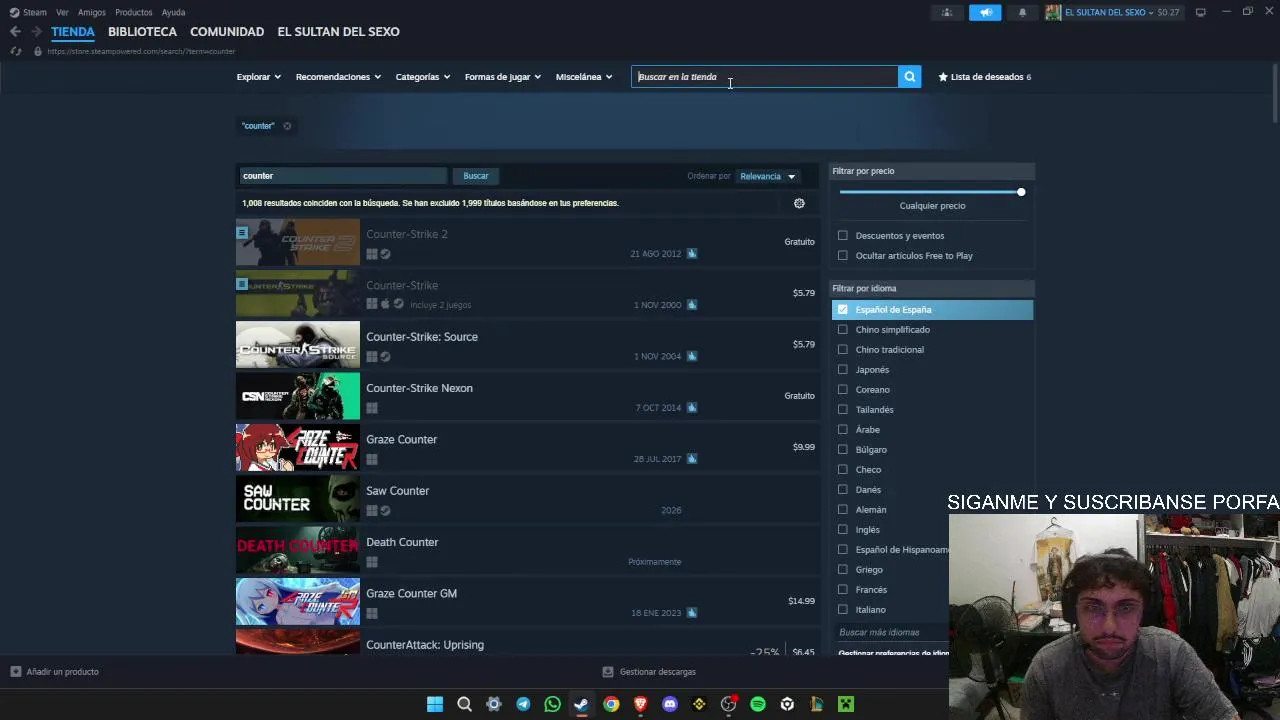The width and height of the screenshot is (1280, 720).
Task: Check Coreano language filter
Action: pyautogui.click(x=843, y=390)
